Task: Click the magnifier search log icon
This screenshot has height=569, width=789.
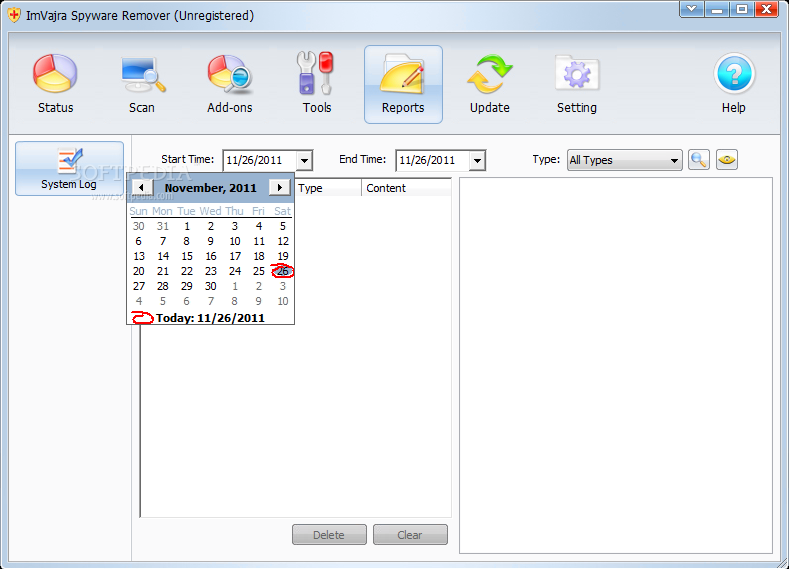Action: (699, 160)
